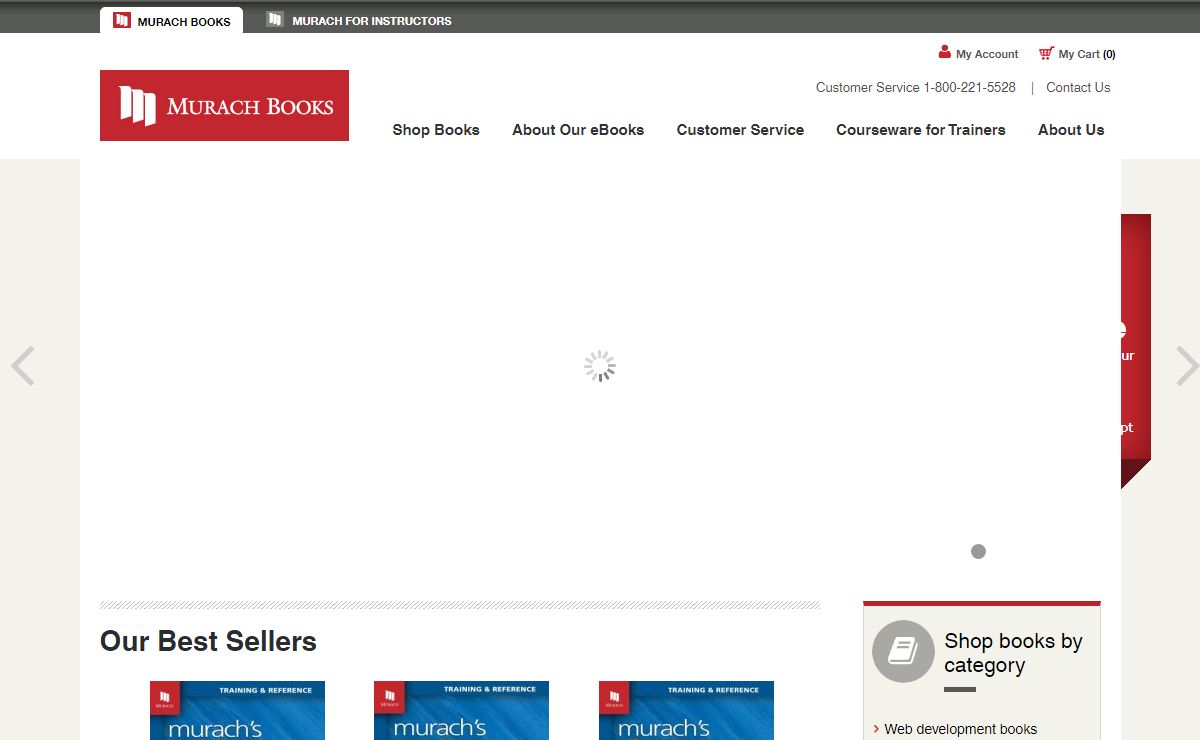The height and width of the screenshot is (740, 1200).
Task: Select the slideshow pagination dot
Action: [978, 551]
